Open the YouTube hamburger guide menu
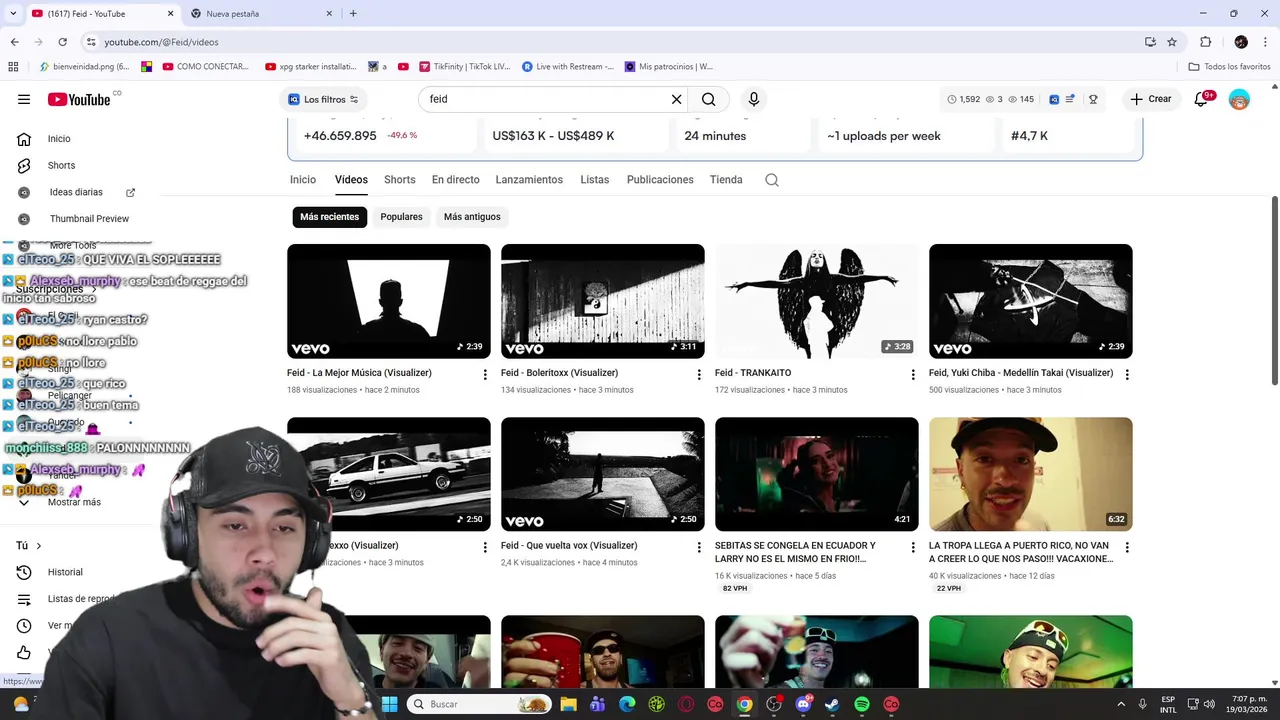 tap(24, 99)
